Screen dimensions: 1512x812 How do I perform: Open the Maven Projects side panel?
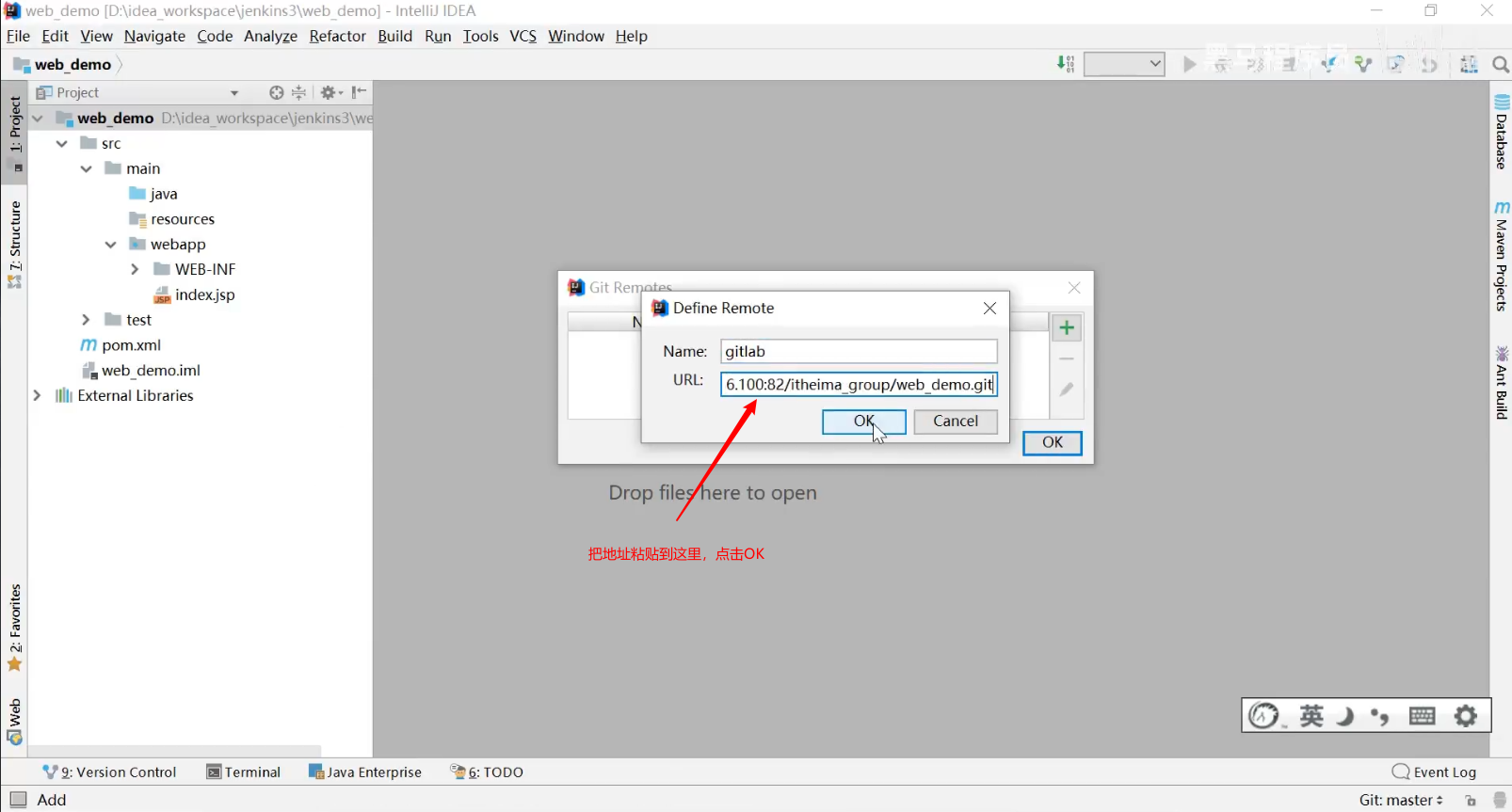coord(1502,255)
